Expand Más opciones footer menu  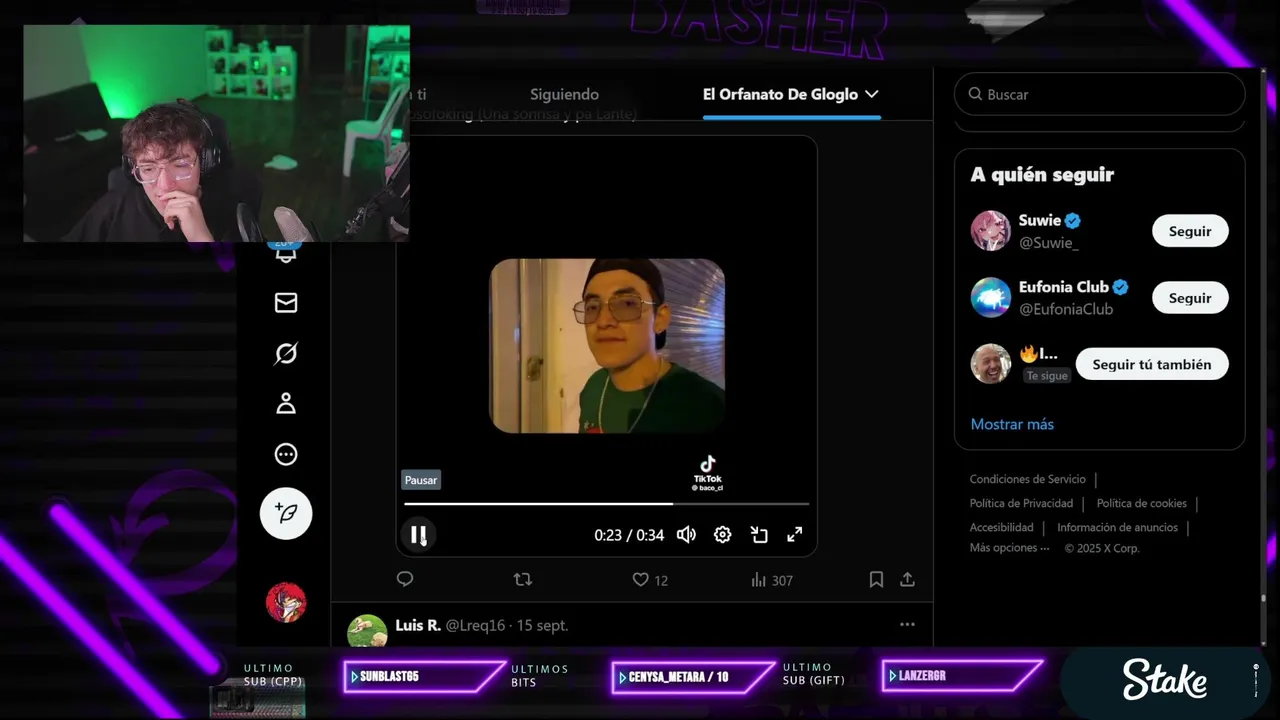1009,548
